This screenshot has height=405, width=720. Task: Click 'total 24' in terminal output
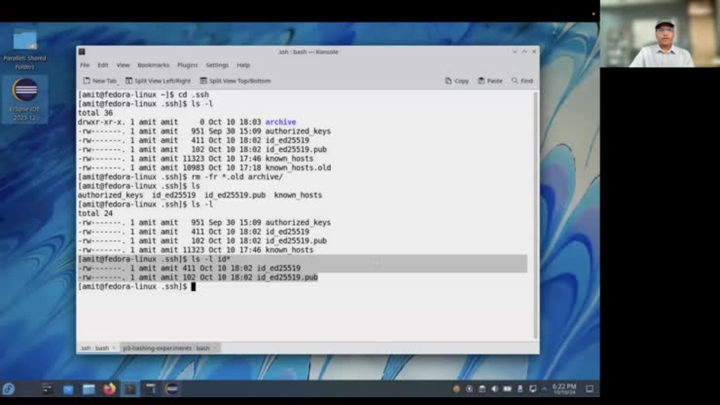coord(95,214)
